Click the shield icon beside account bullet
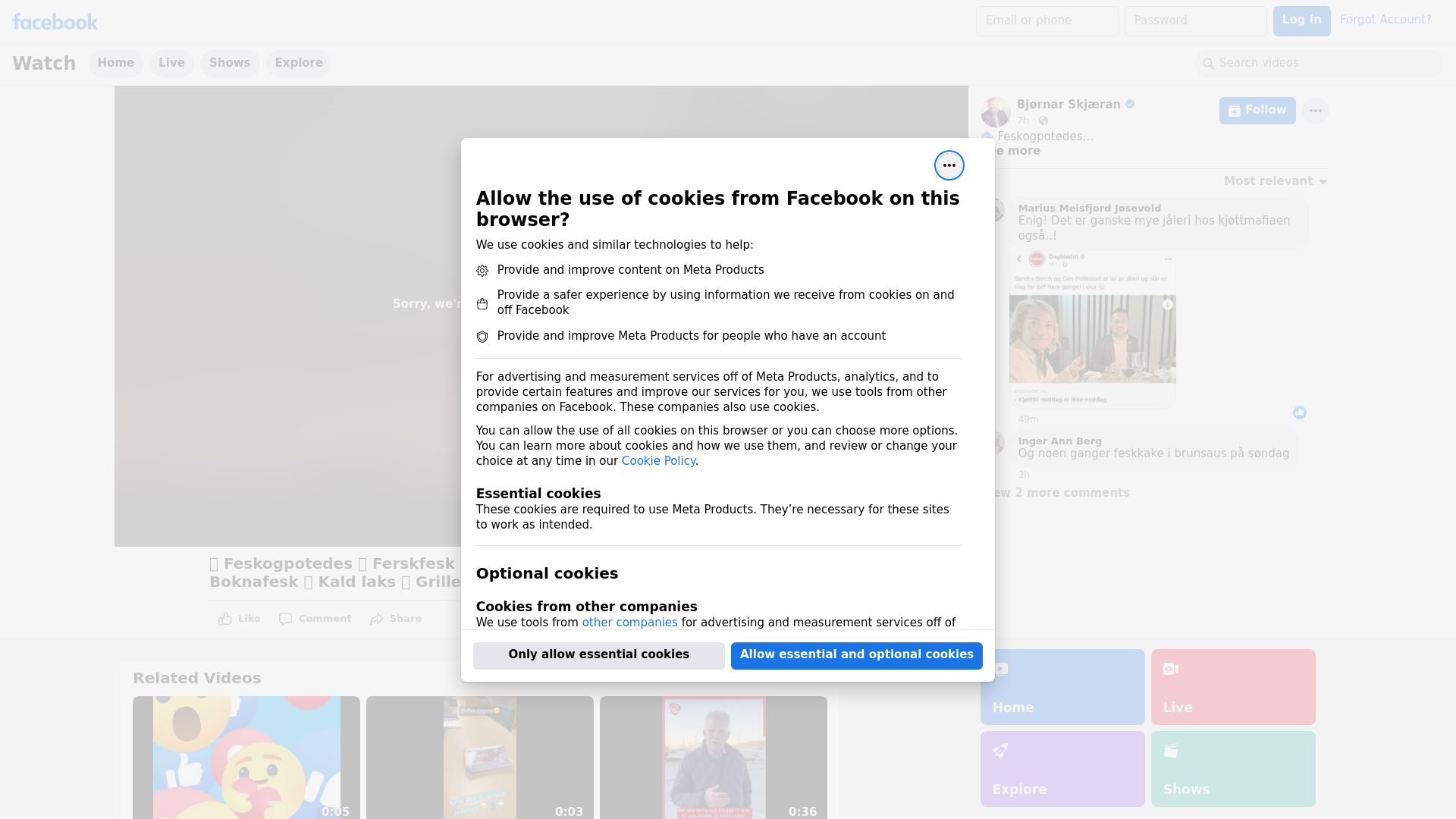Screen dimensions: 1456x819 tap(482, 337)
